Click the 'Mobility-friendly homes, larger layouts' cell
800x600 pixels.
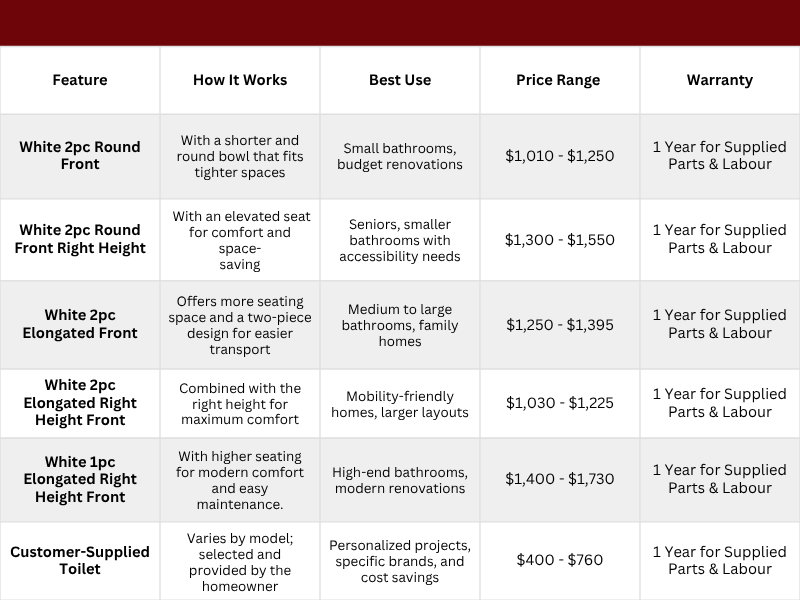pos(400,404)
